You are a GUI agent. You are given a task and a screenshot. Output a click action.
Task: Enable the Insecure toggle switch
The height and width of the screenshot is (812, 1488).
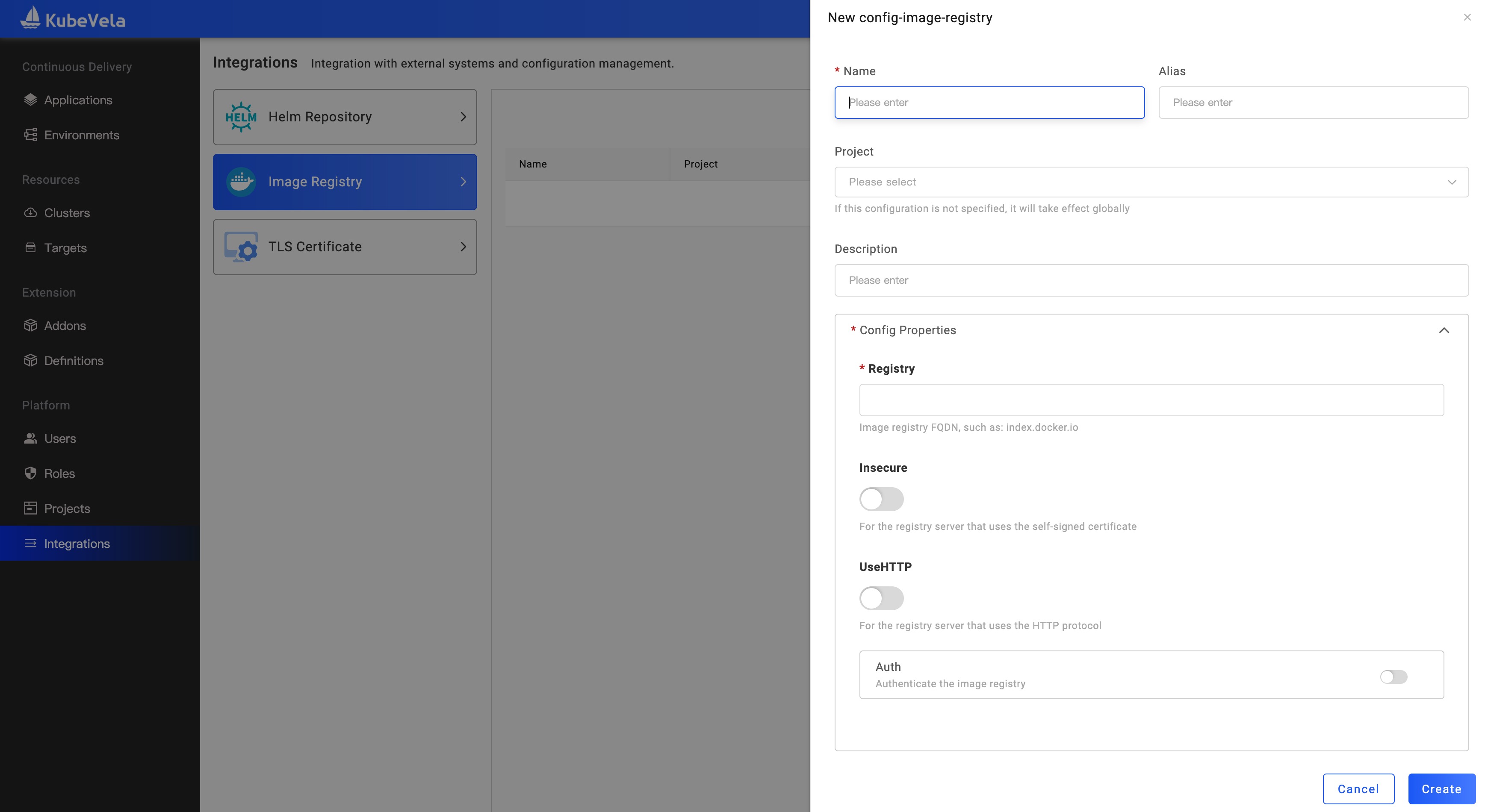(x=881, y=499)
